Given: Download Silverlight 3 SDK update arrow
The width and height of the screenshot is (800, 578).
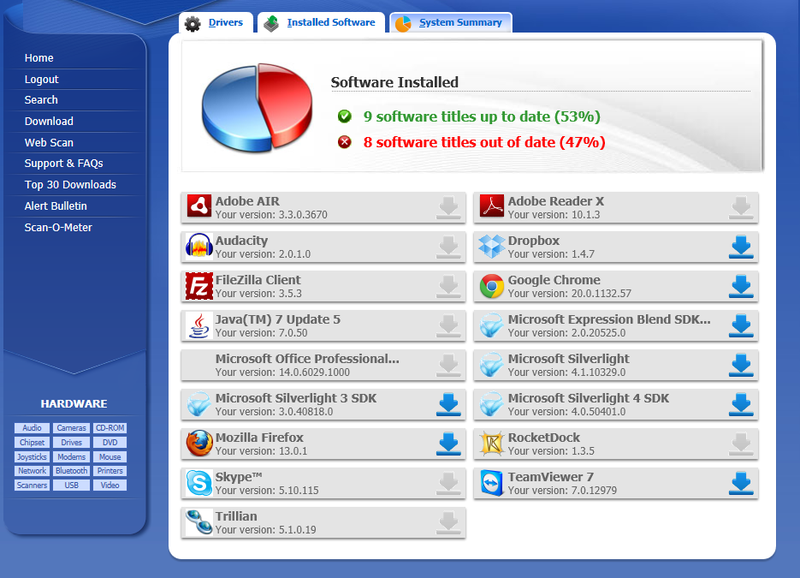Looking at the screenshot, I should 448,405.
